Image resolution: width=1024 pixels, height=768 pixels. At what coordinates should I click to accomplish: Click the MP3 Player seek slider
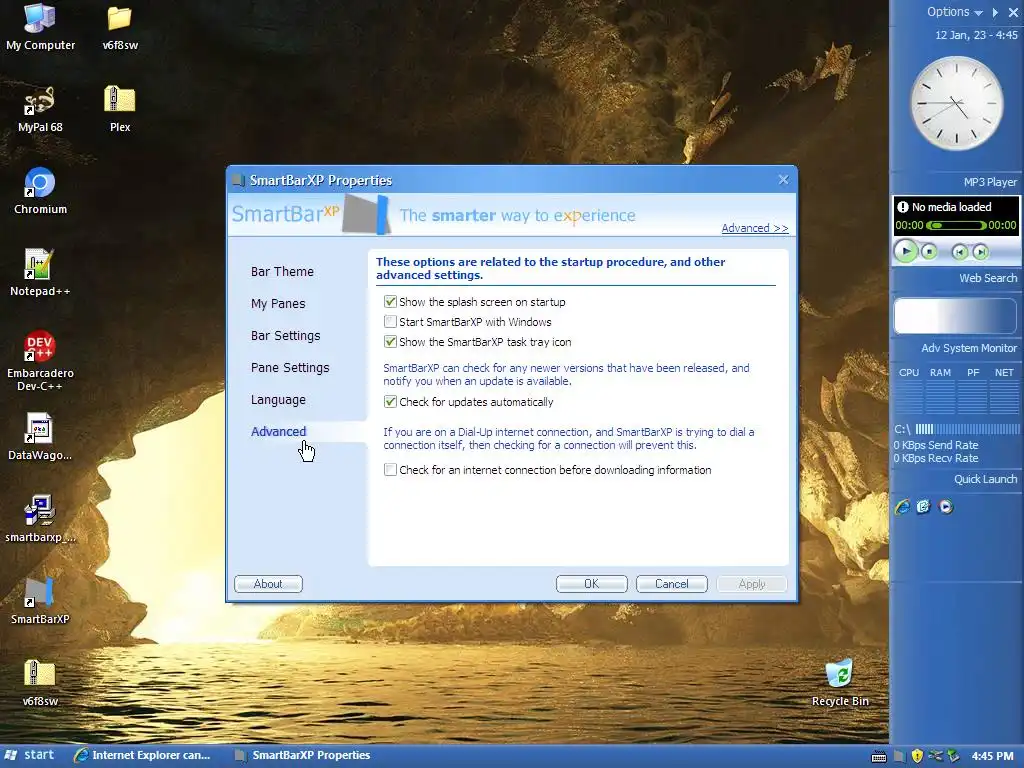[957, 225]
